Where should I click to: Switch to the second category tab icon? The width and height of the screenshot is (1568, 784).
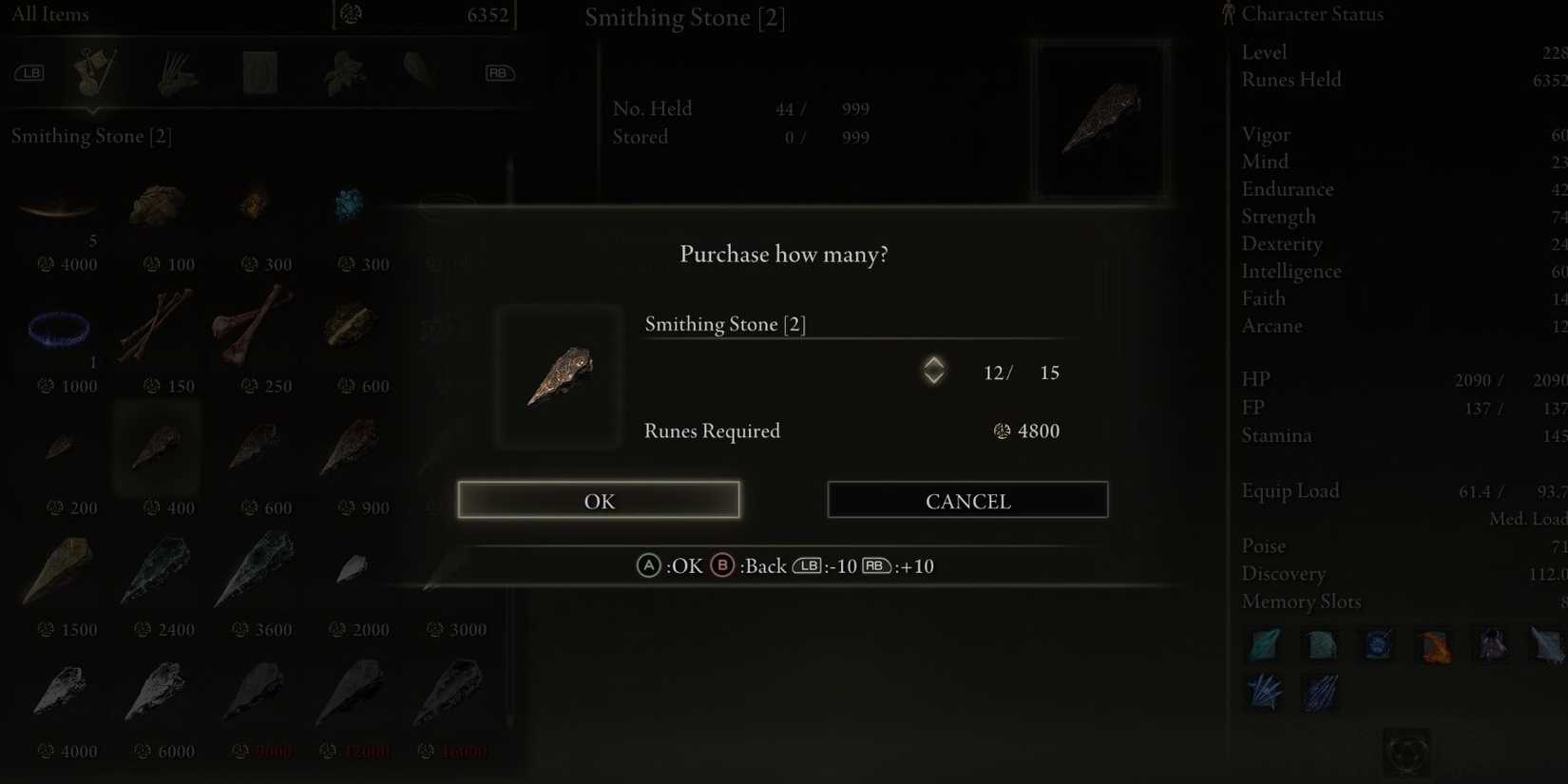pyautogui.click(x=177, y=73)
